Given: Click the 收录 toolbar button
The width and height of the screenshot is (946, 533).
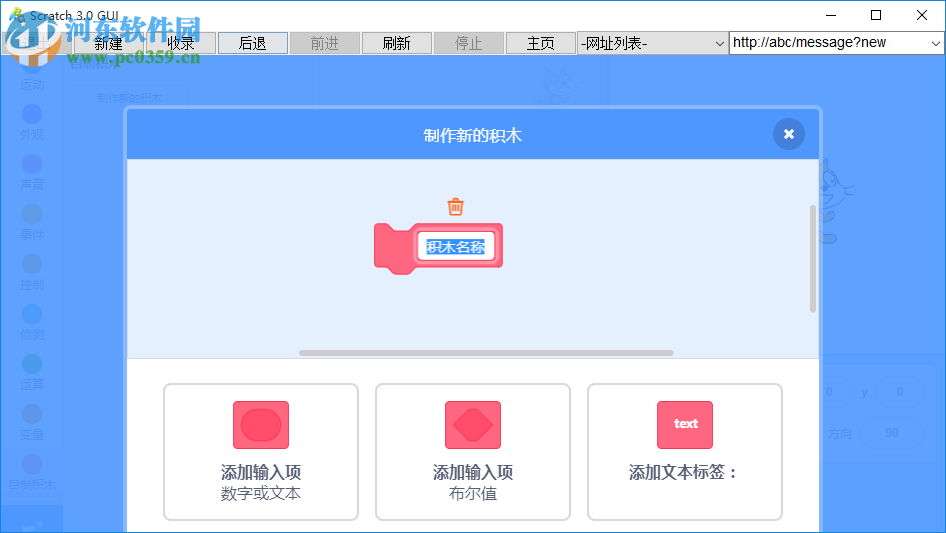Looking at the screenshot, I should [181, 43].
